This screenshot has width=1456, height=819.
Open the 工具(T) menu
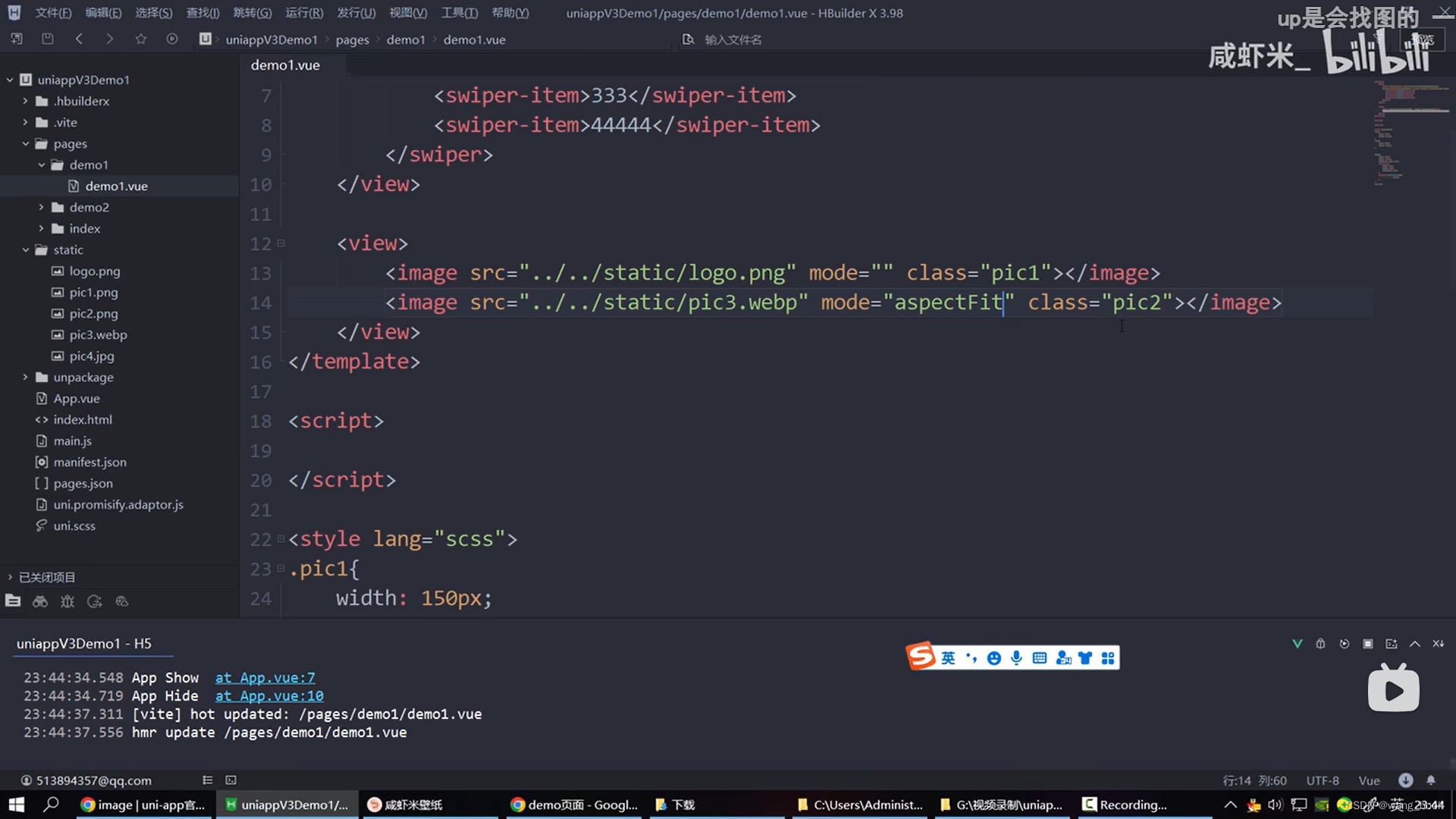click(x=460, y=13)
